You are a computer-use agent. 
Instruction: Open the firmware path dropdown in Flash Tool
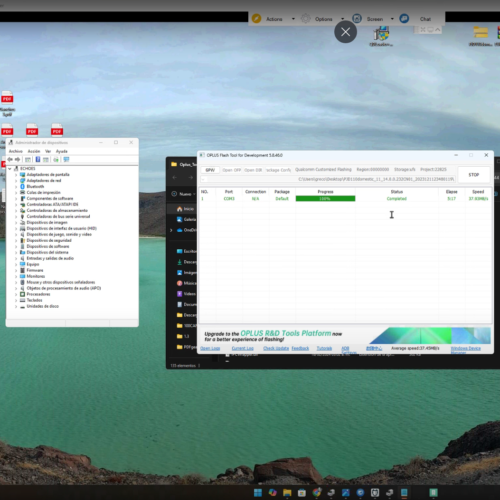tap(203, 179)
